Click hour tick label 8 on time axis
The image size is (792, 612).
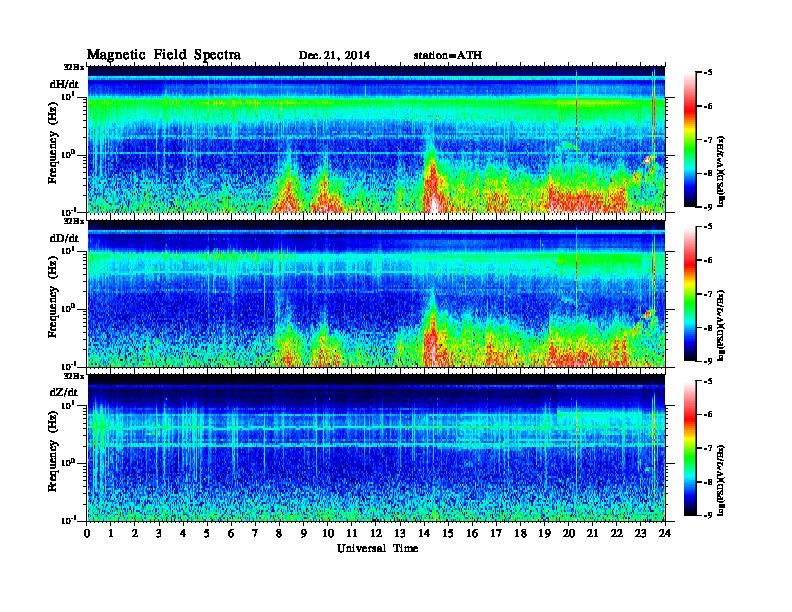pyautogui.click(x=279, y=533)
